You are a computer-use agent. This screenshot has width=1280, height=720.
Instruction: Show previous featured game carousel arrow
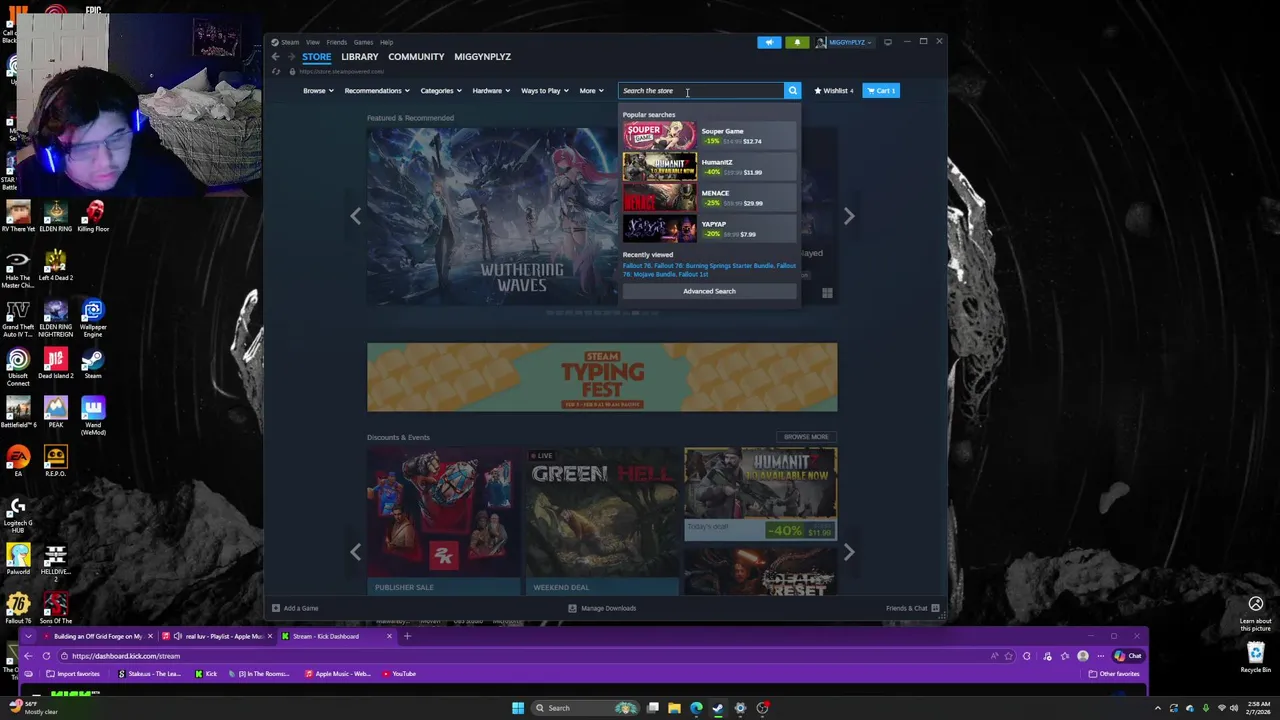[356, 216]
